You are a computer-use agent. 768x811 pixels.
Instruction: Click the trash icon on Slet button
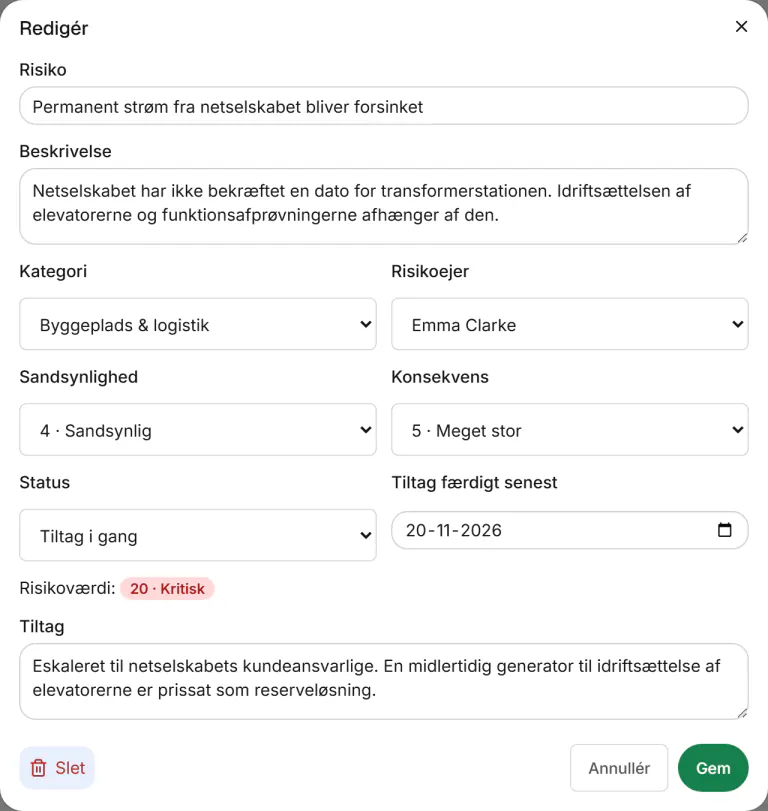(38, 768)
